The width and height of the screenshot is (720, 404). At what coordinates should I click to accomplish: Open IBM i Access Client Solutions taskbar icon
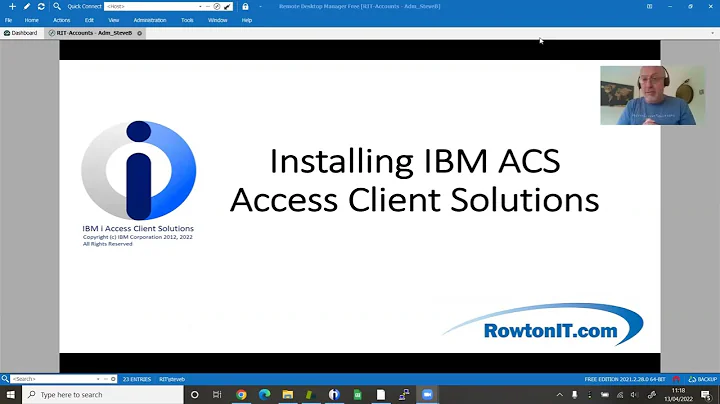[334, 395]
